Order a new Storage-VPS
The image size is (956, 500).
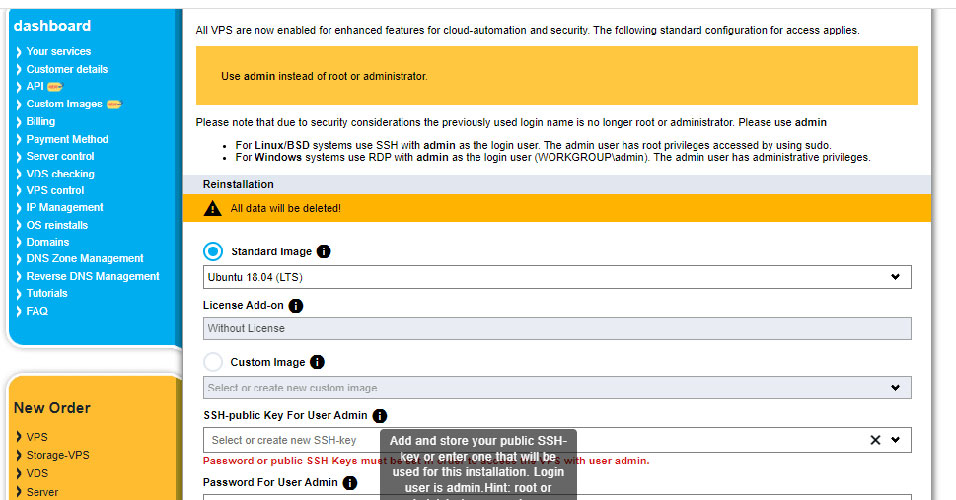(57, 455)
